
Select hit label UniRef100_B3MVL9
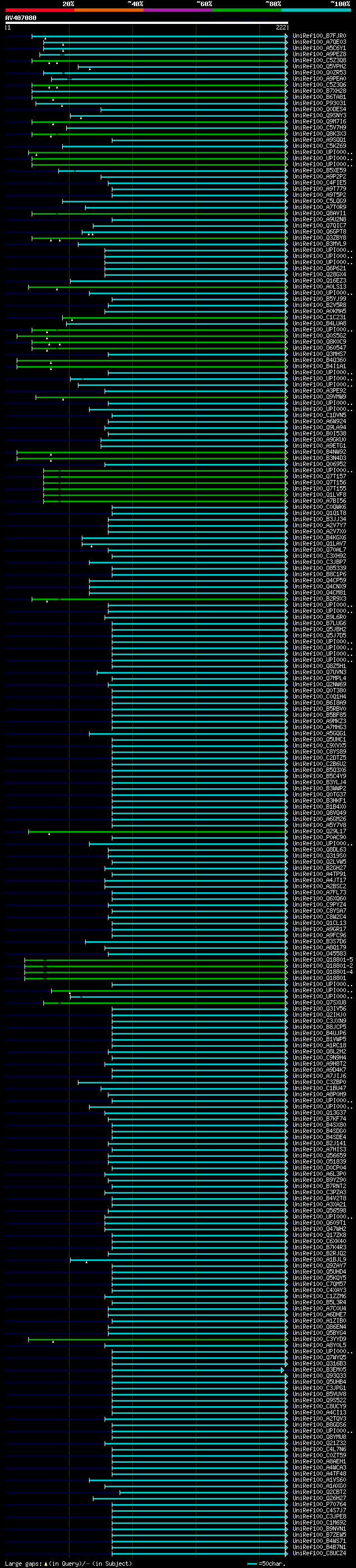coord(319,244)
